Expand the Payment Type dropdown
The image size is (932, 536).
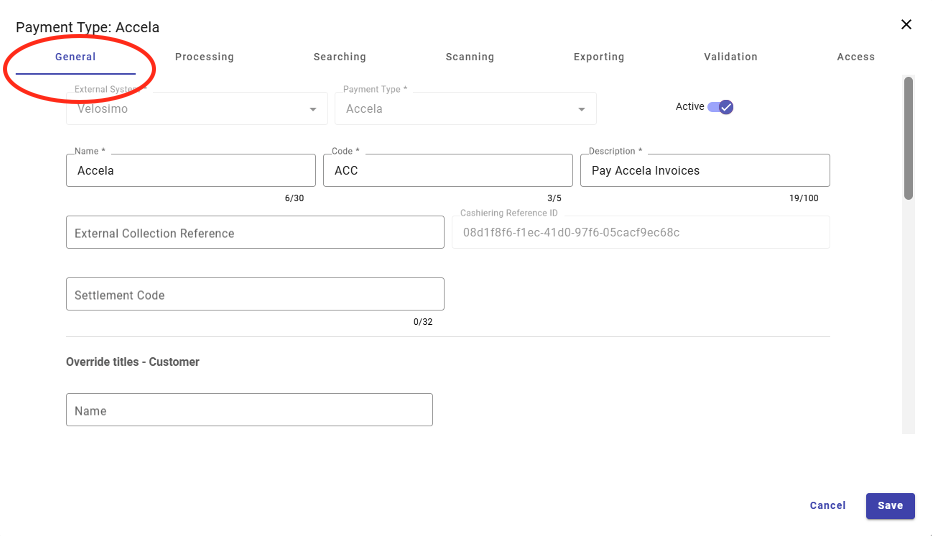[x=465, y=109]
